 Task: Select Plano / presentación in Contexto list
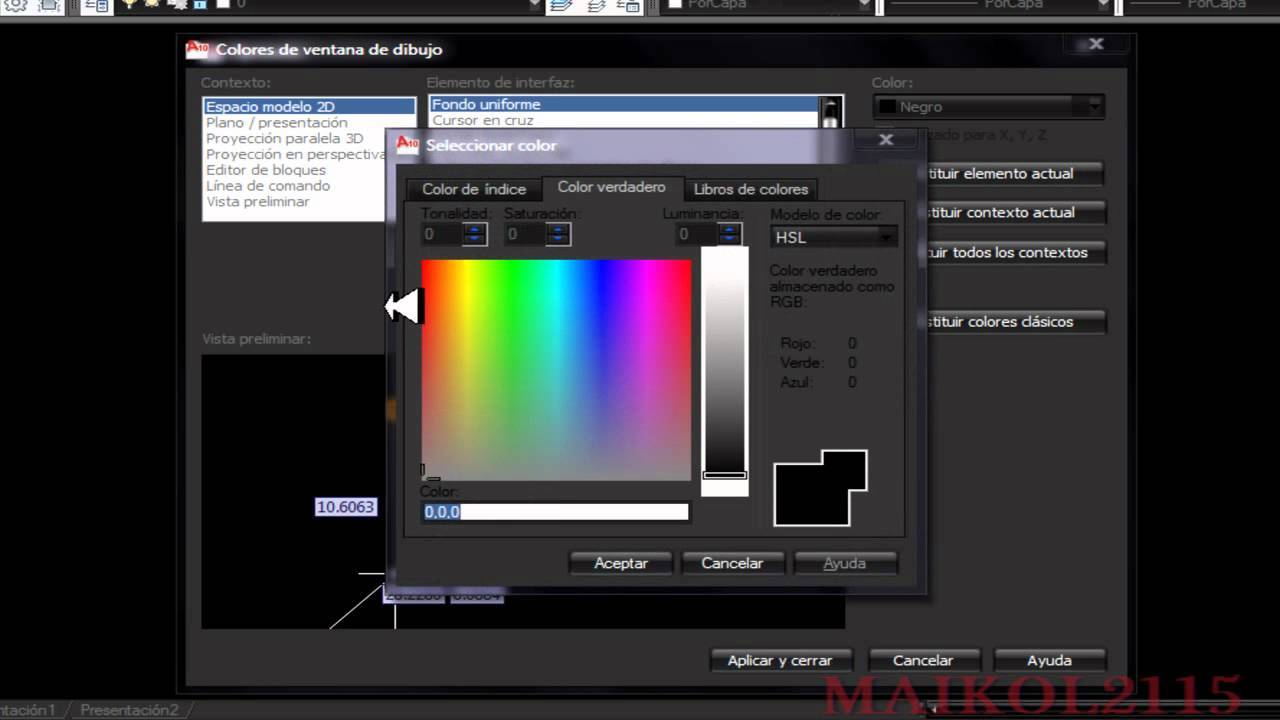click(277, 122)
